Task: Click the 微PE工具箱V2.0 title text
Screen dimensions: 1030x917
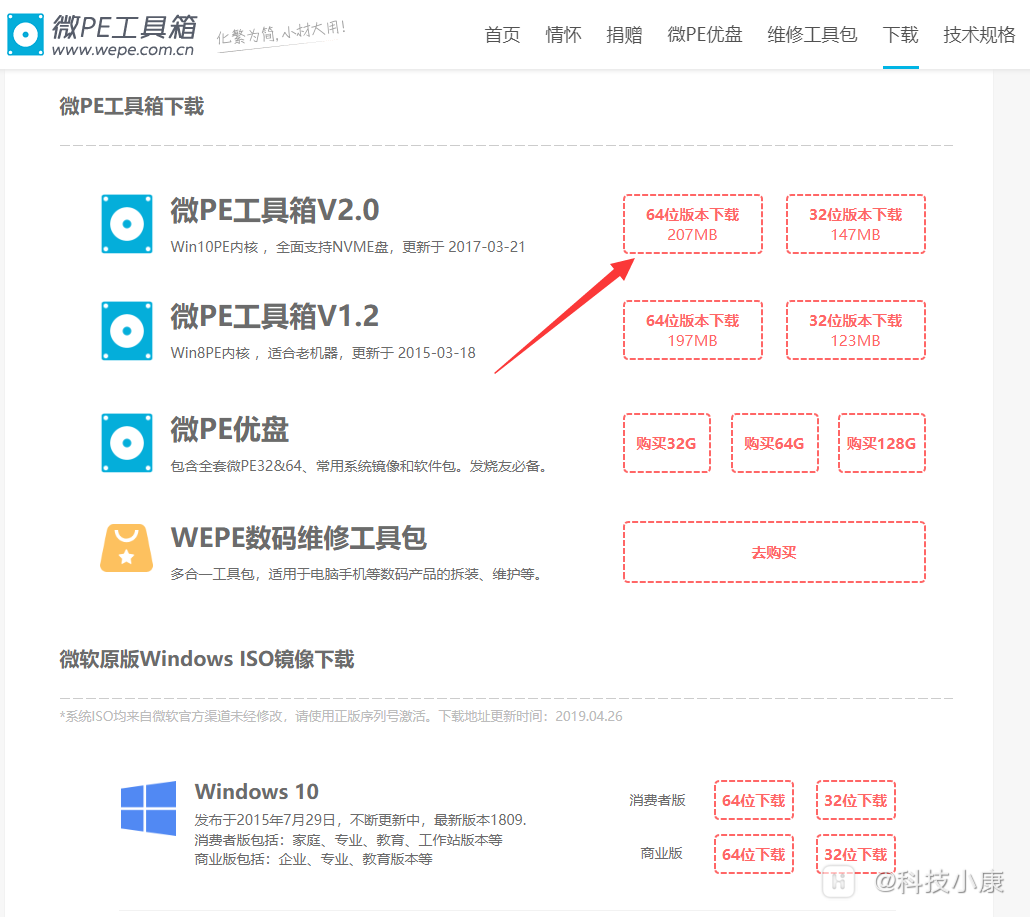Action: pos(275,211)
